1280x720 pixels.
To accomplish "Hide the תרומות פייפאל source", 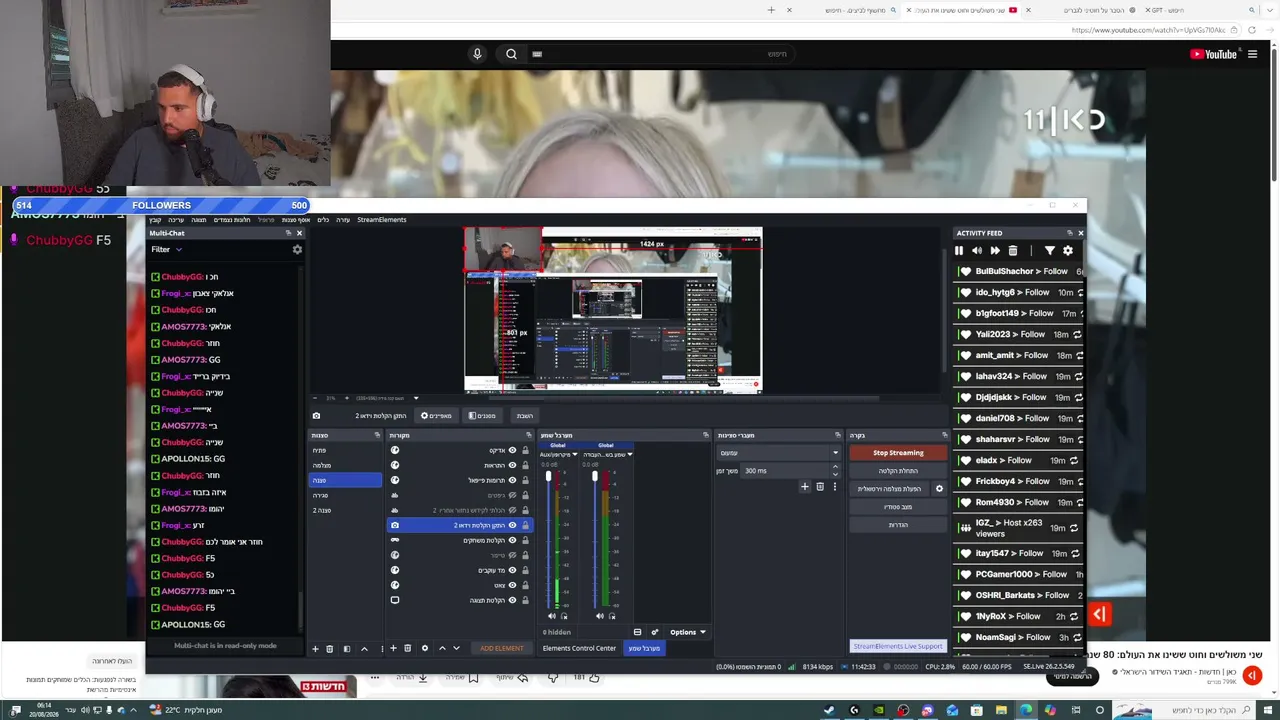I will 512,480.
